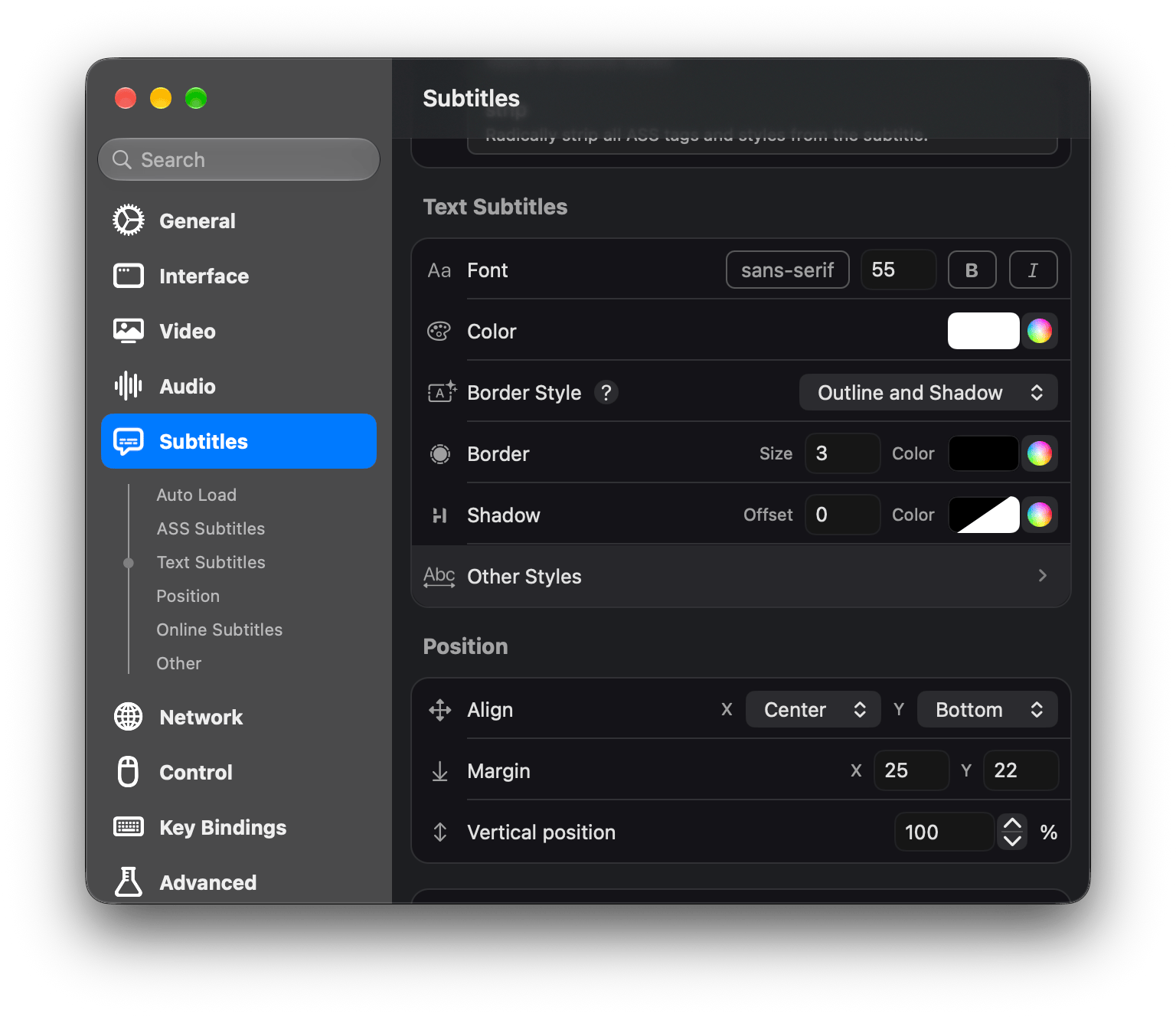This screenshot has width=1176, height=1017.
Task: Click the white text Color swatch
Action: pyautogui.click(x=984, y=331)
